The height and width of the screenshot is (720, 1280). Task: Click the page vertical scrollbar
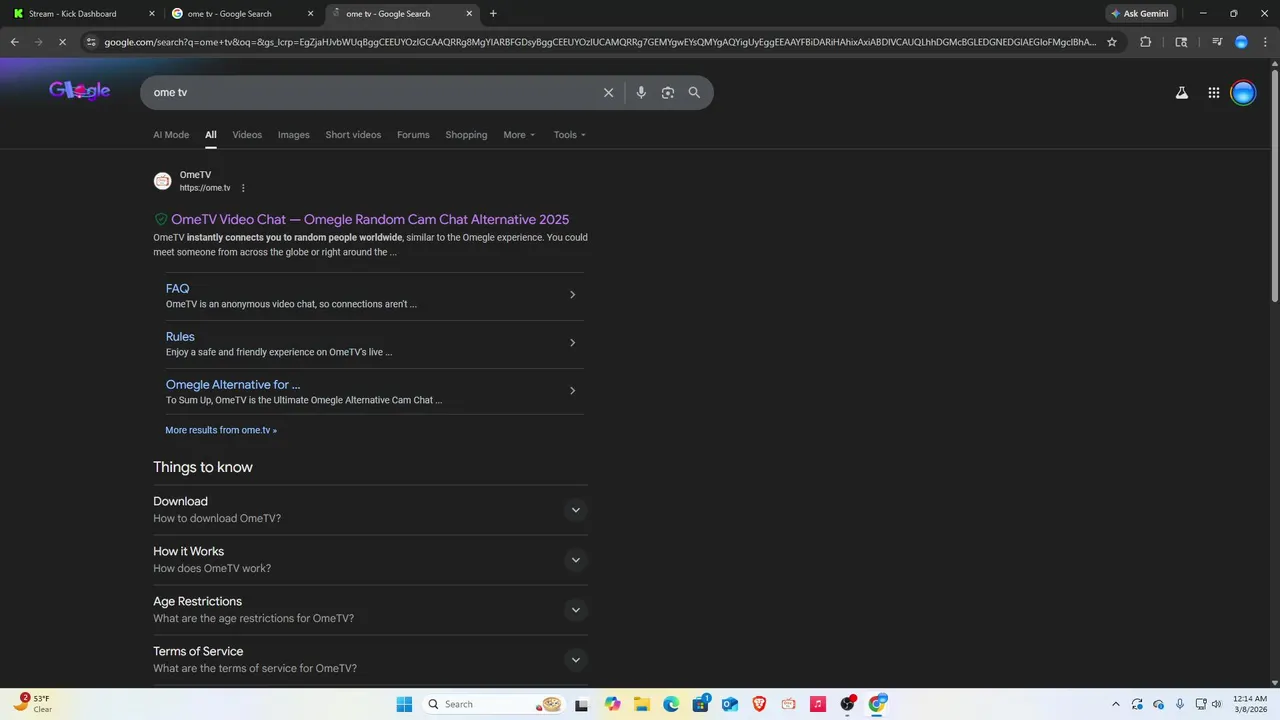pyautogui.click(x=1274, y=185)
